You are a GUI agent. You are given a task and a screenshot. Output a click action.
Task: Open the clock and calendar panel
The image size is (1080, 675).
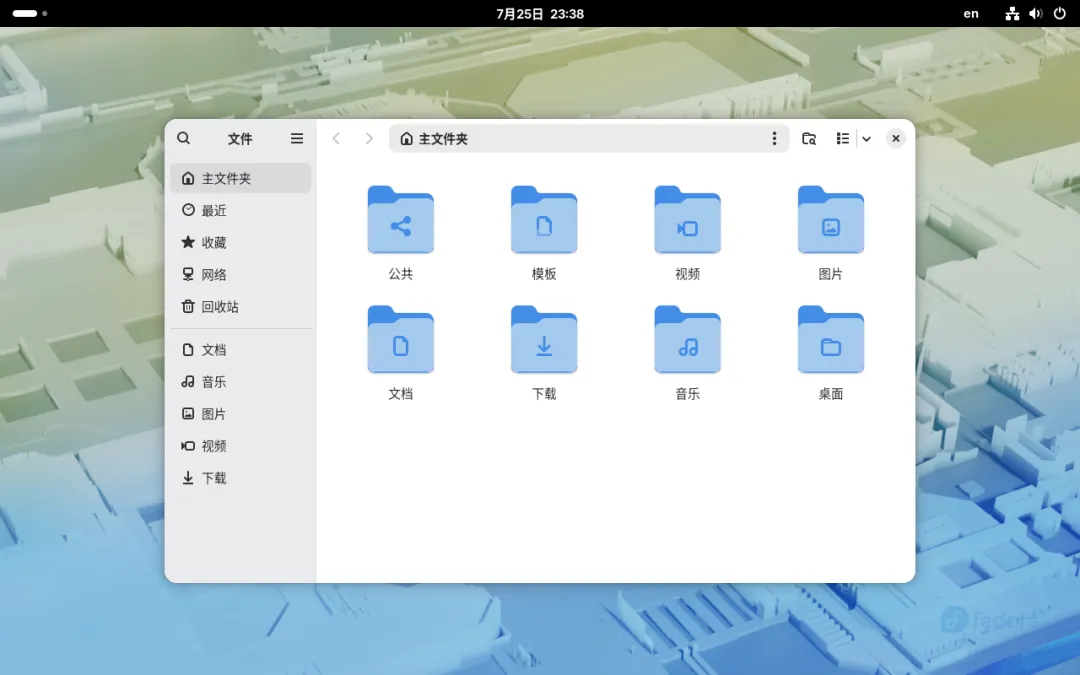pyautogui.click(x=540, y=13)
